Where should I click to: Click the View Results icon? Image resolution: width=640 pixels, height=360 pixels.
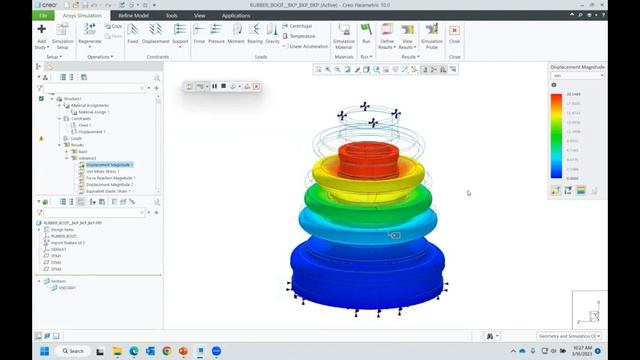(407, 29)
